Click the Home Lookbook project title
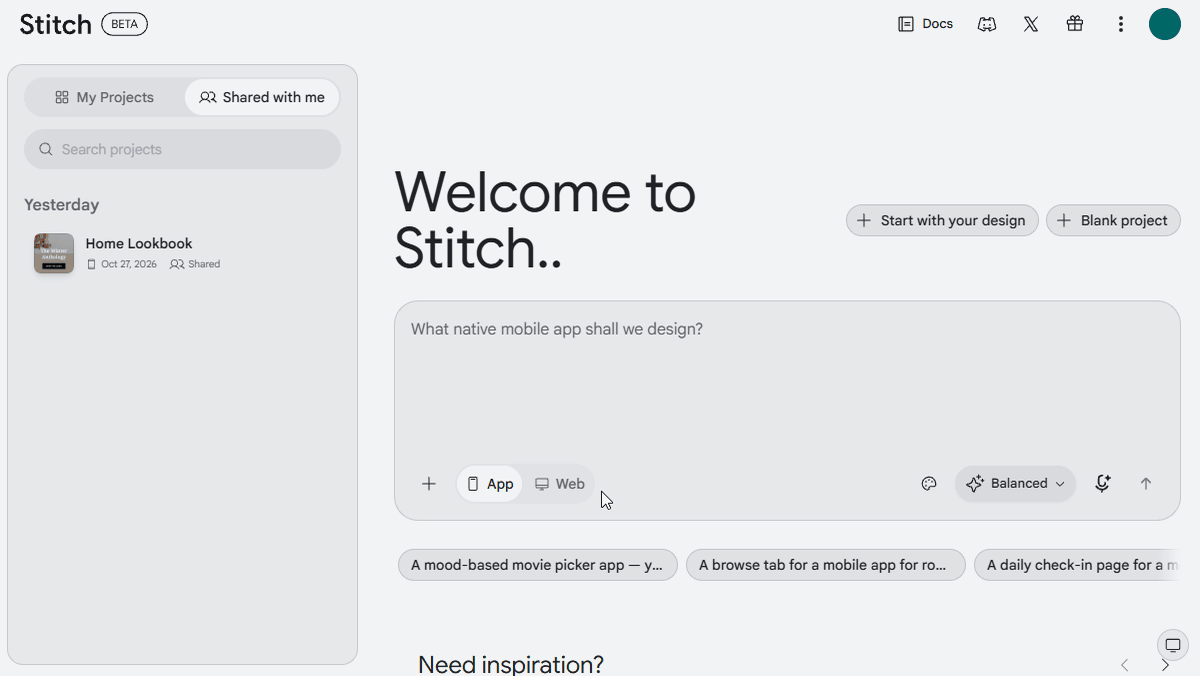The image size is (1200, 676). (139, 243)
